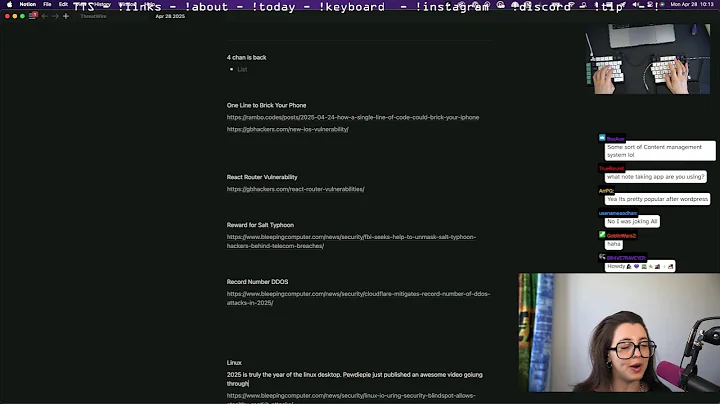Click the '!about' overlay command text
This screenshot has width=720, height=404.
tap(206, 7)
